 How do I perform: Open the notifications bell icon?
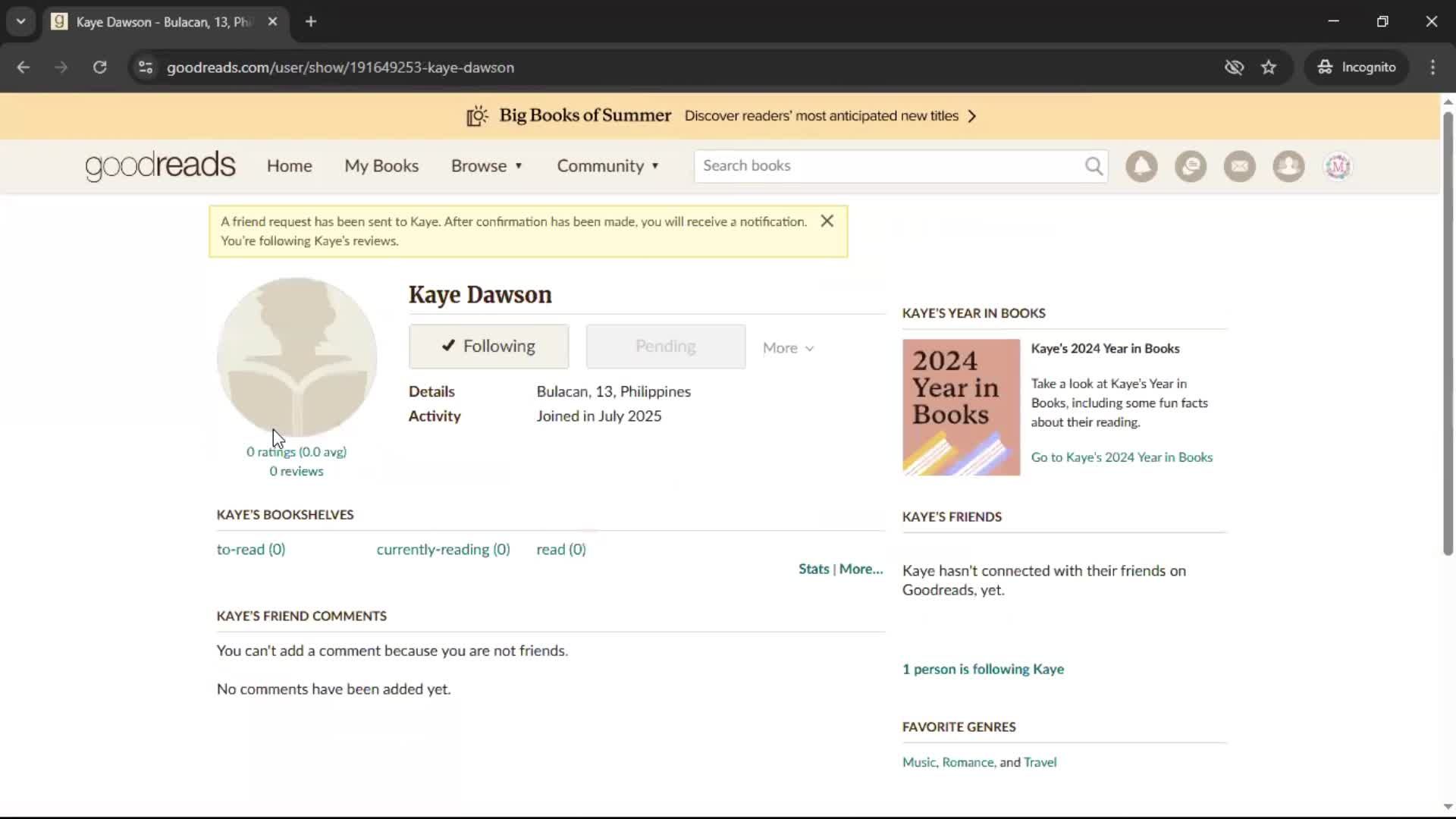click(x=1141, y=166)
